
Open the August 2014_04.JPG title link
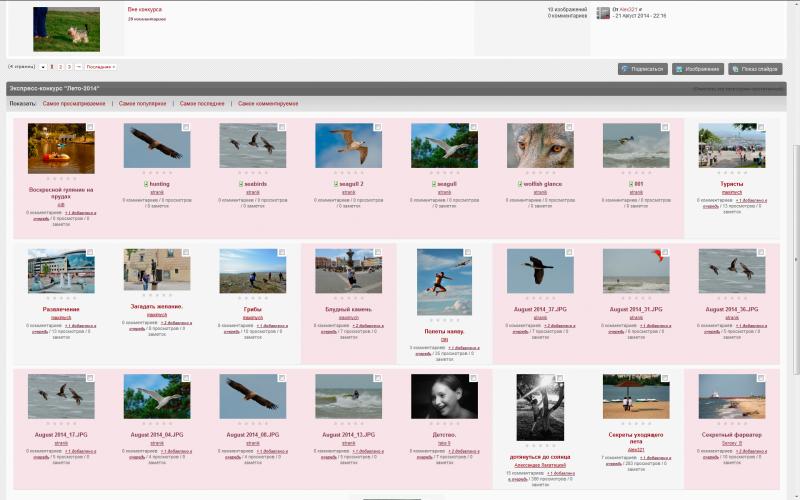coord(157,435)
